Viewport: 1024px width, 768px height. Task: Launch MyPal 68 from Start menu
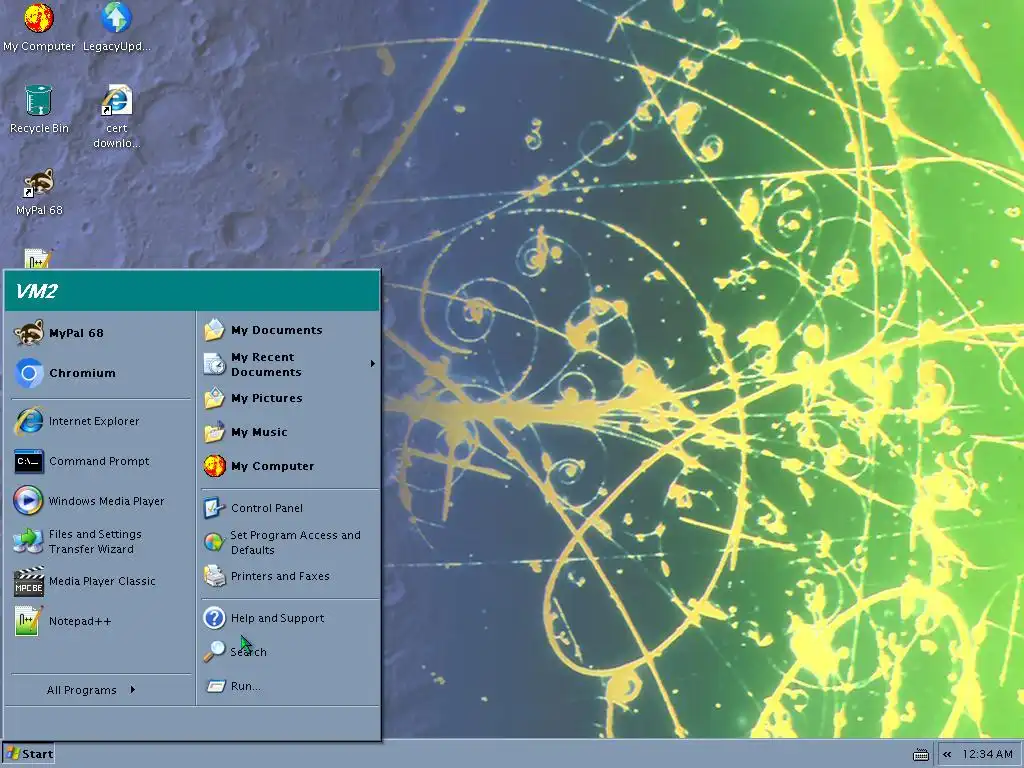coord(100,333)
